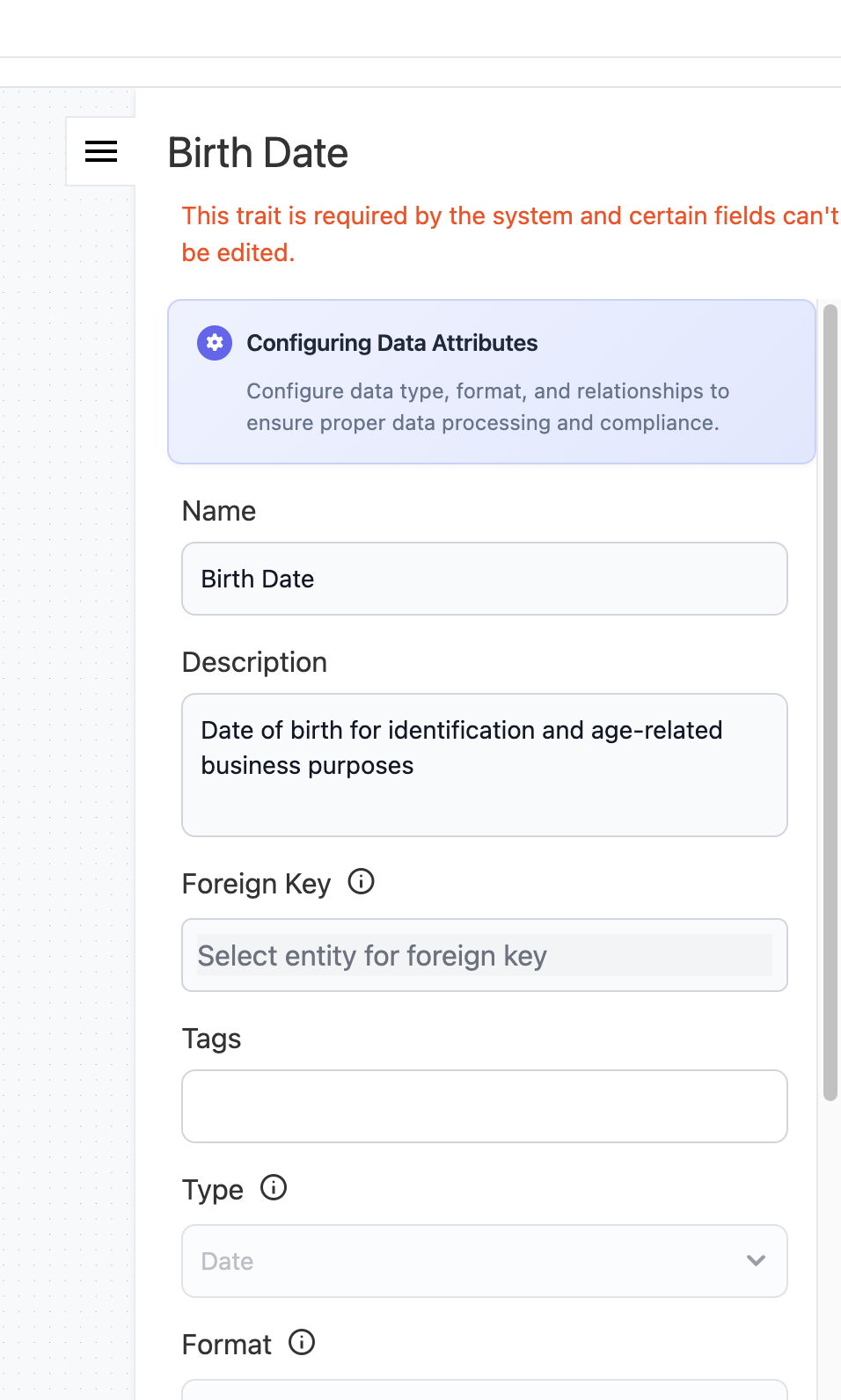Click the info icon beside Format
This screenshot has height=1400, width=841.
pyautogui.click(x=302, y=1343)
